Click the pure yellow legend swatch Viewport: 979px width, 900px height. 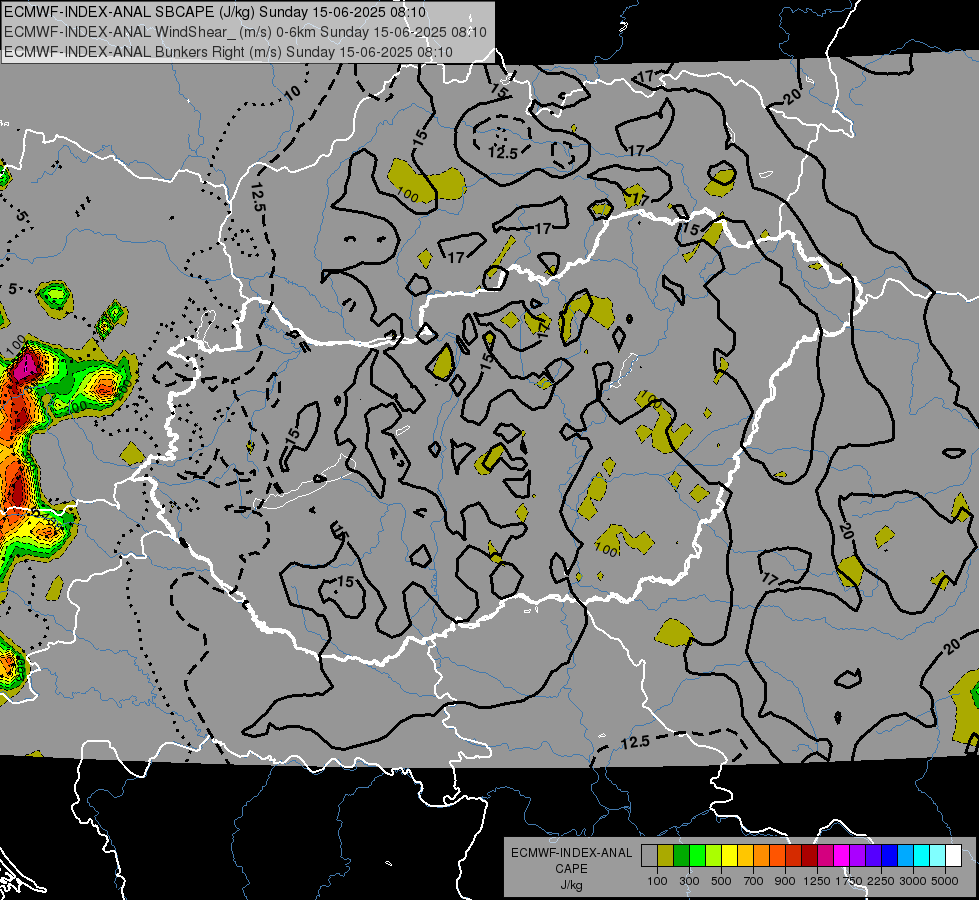tap(729, 856)
